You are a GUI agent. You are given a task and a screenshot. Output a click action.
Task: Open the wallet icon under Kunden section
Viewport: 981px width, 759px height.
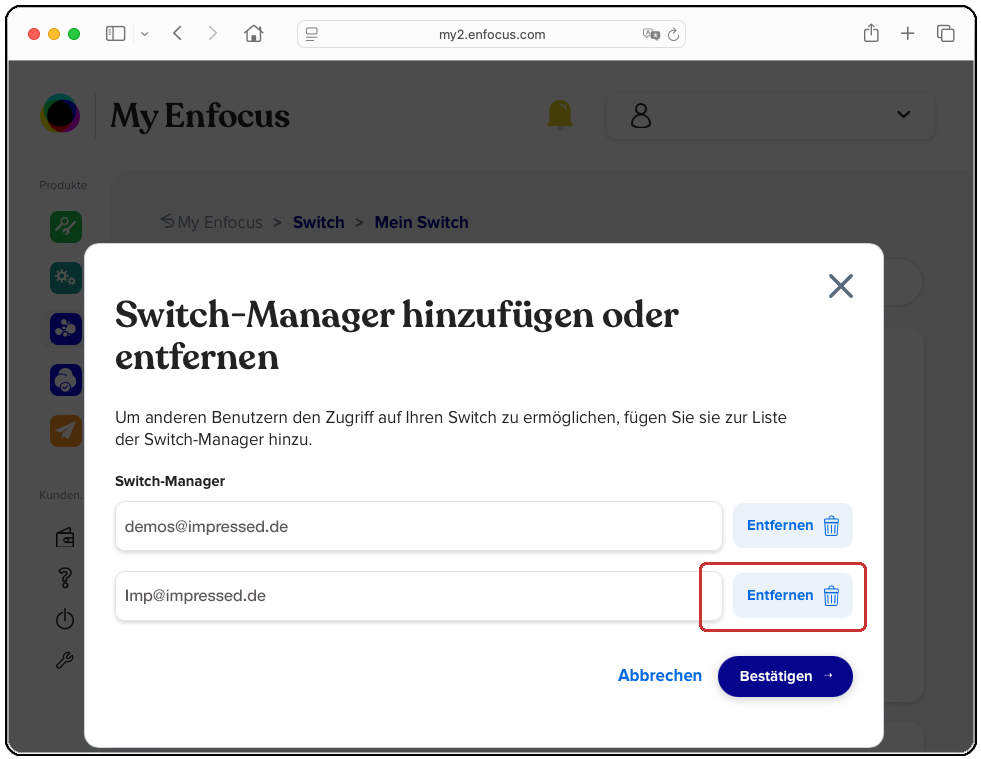(x=64, y=537)
